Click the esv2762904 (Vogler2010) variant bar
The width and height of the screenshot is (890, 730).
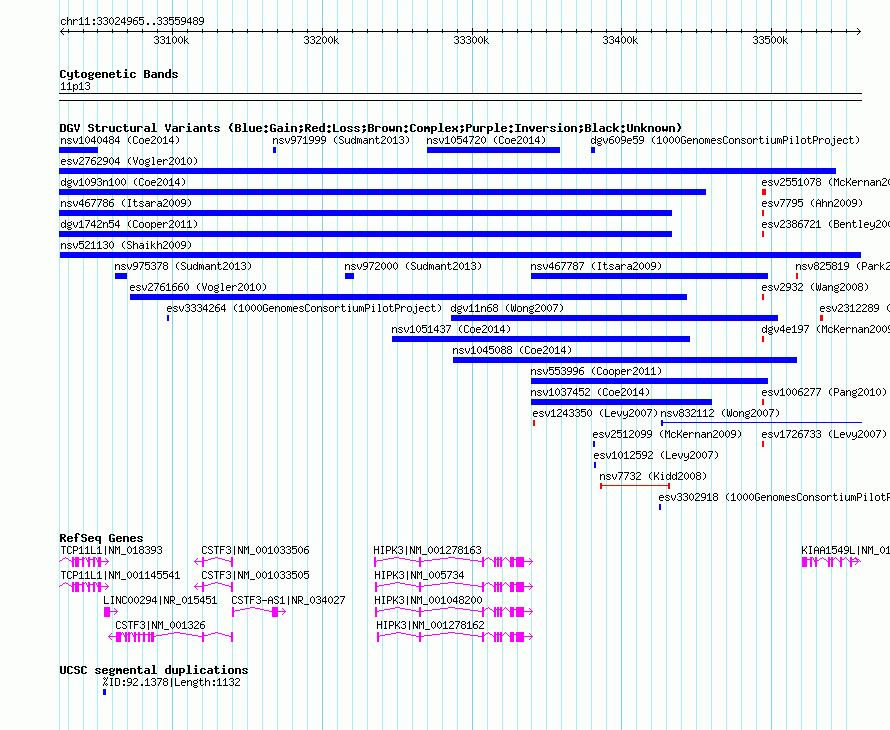(447, 171)
